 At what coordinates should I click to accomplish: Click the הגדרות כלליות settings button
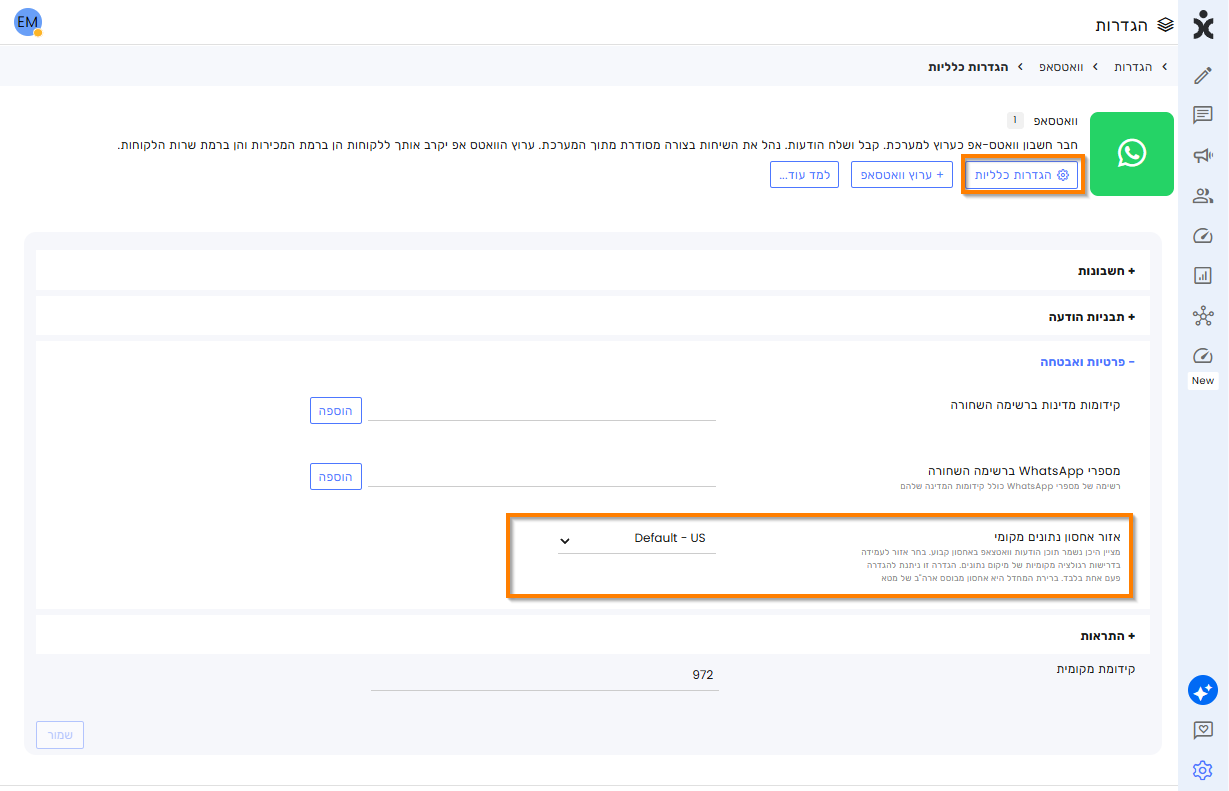pos(1022,174)
